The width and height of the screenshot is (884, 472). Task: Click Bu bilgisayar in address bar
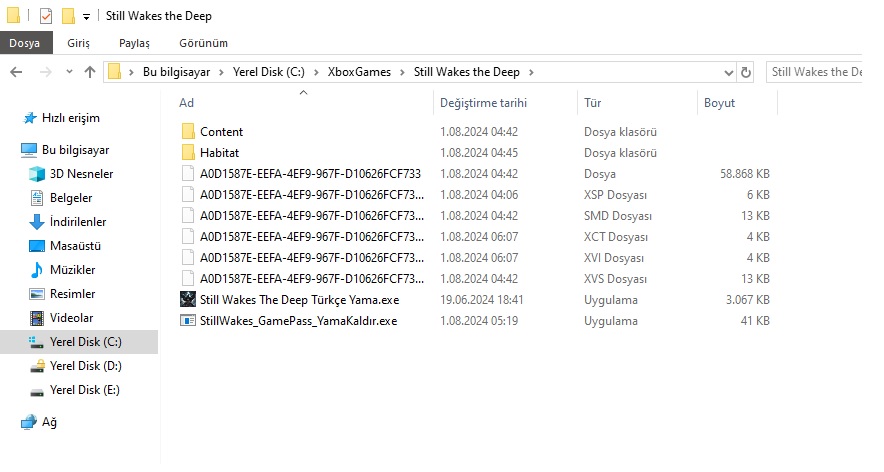tap(176, 72)
